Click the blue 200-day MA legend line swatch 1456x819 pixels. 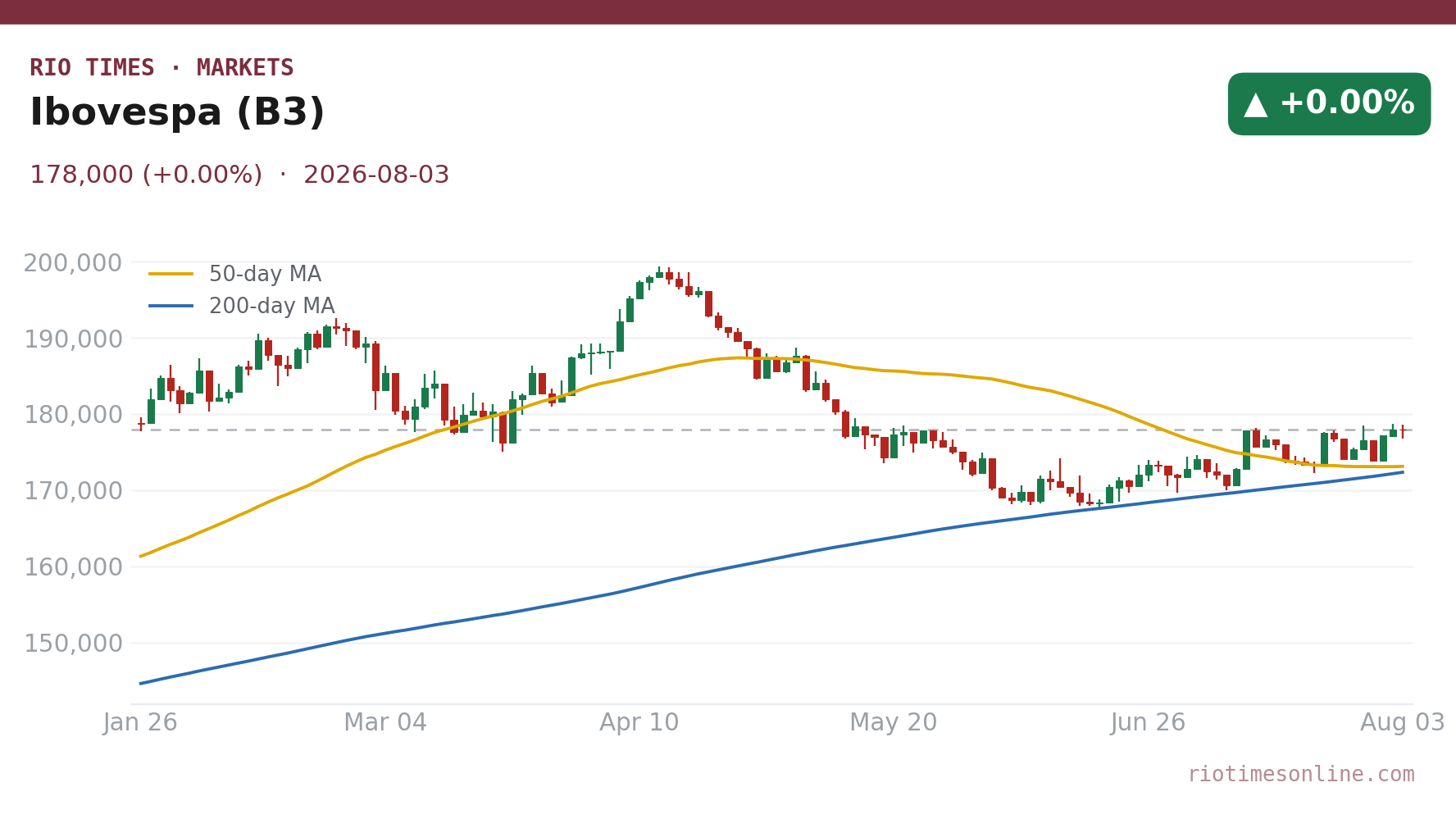(171, 307)
